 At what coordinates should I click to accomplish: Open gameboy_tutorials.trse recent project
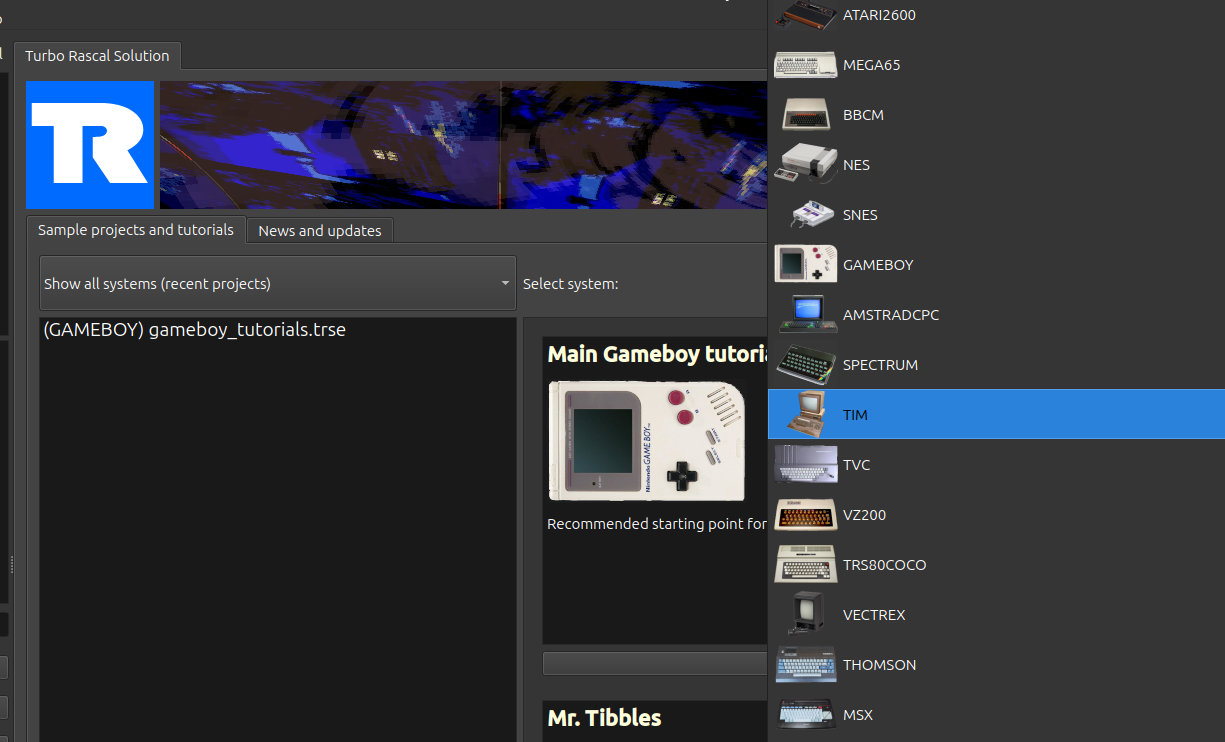[x=195, y=329]
